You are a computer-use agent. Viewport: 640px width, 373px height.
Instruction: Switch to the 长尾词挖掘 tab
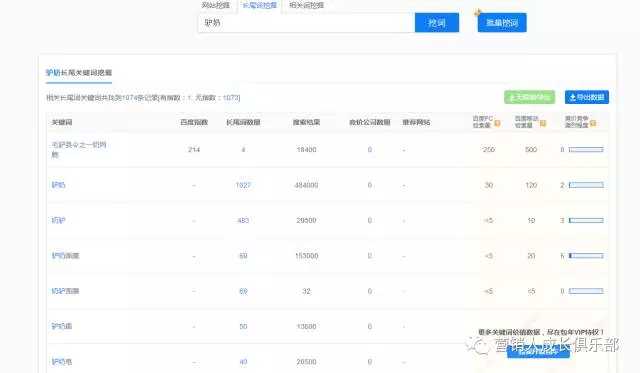coord(260,5)
